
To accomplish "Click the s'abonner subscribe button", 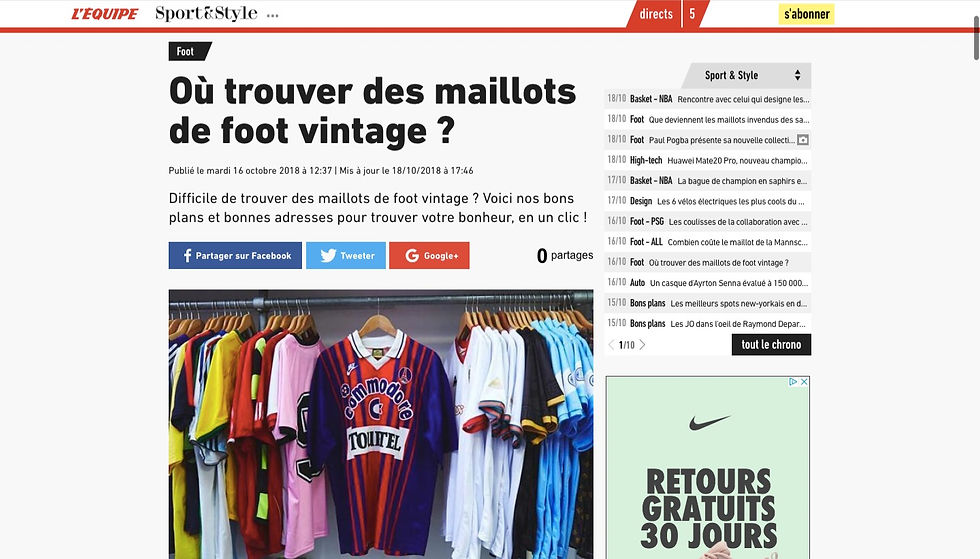I will point(806,14).
